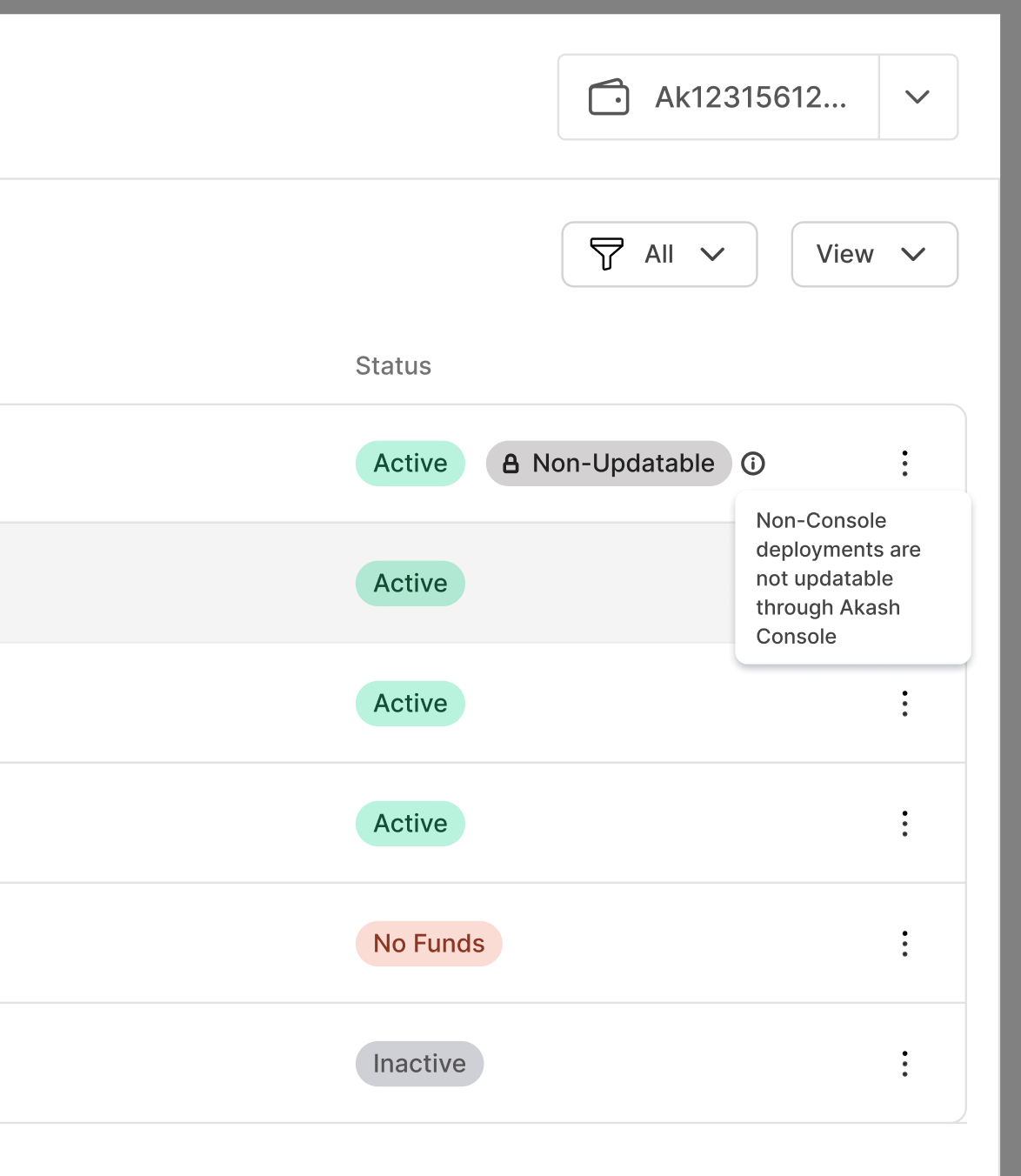The height and width of the screenshot is (1176, 1021).
Task: Click the info icon beside Non-Updatable
Action: (753, 464)
